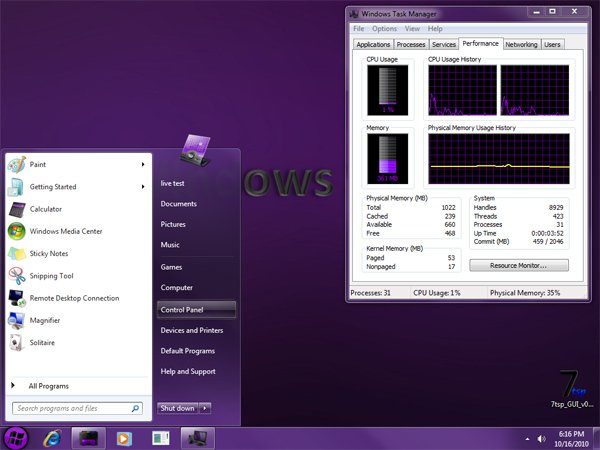Expand Paint recent files arrow
The width and height of the screenshot is (600, 450).
143,165
